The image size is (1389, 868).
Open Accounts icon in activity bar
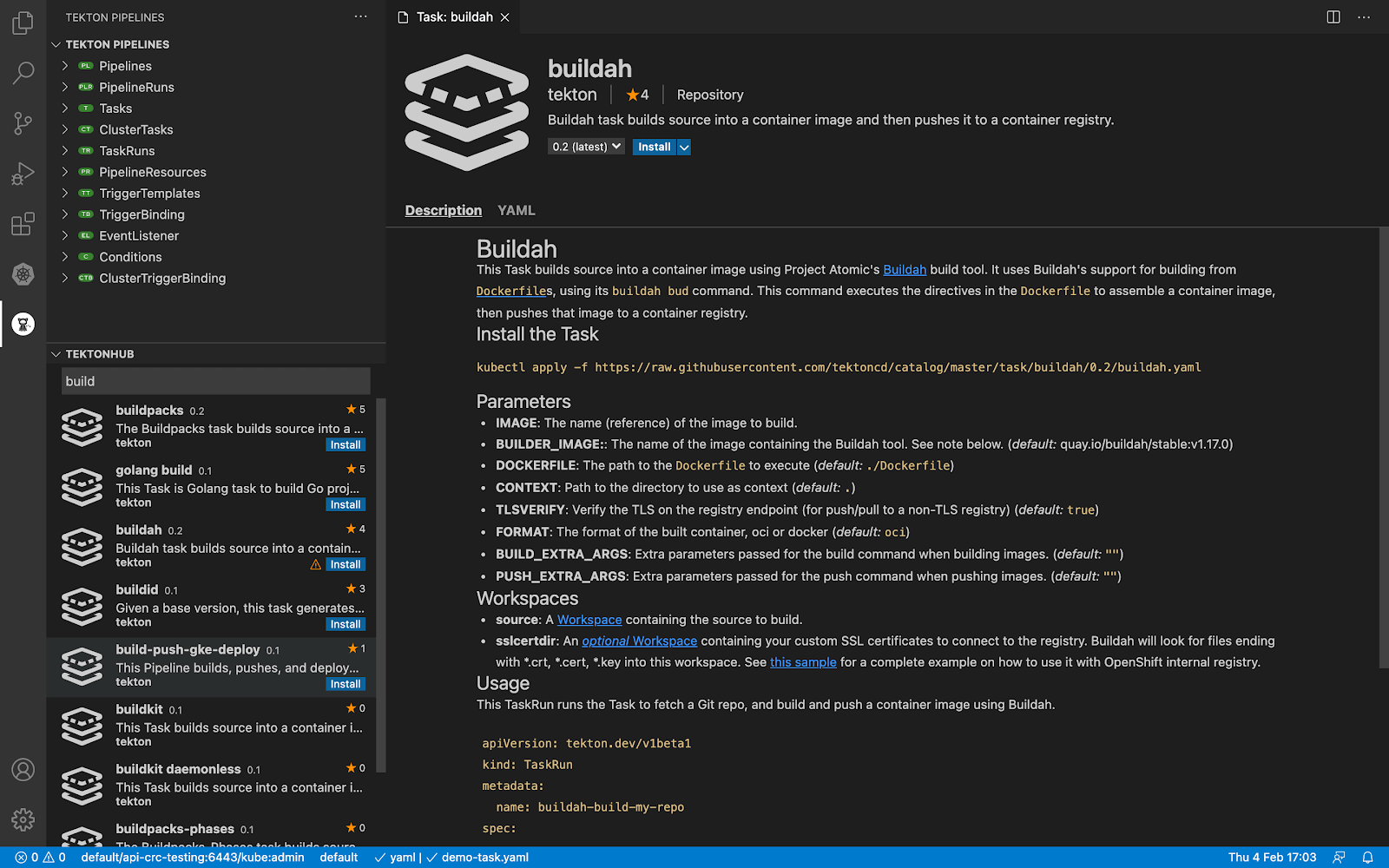click(x=23, y=770)
